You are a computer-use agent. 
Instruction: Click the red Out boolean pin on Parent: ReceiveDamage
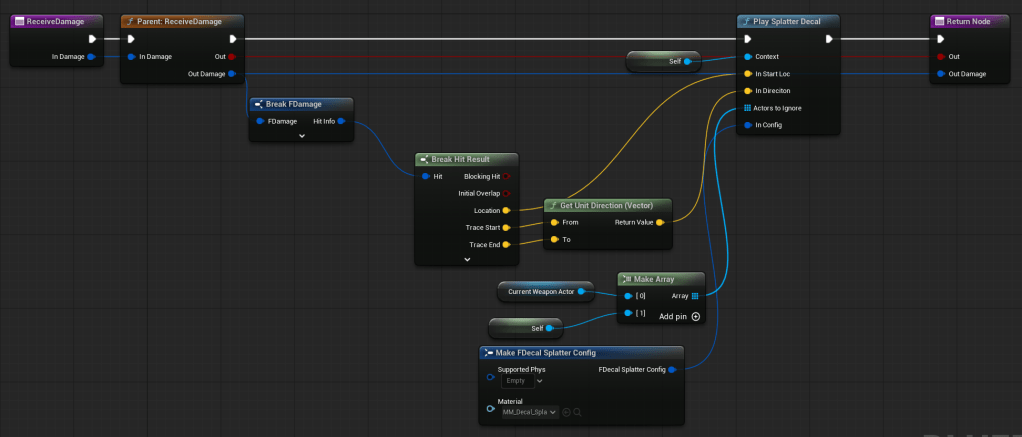click(x=233, y=57)
